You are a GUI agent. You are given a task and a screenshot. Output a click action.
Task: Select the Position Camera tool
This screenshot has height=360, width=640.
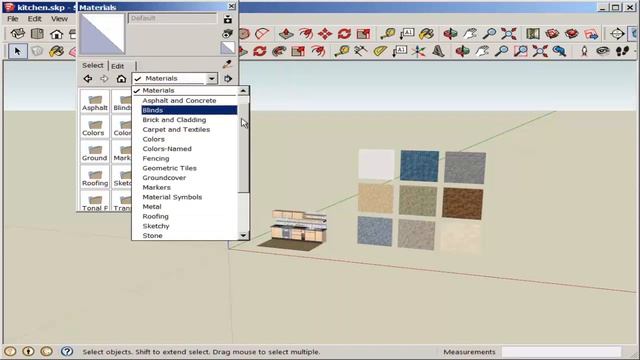pyautogui.click(x=584, y=51)
